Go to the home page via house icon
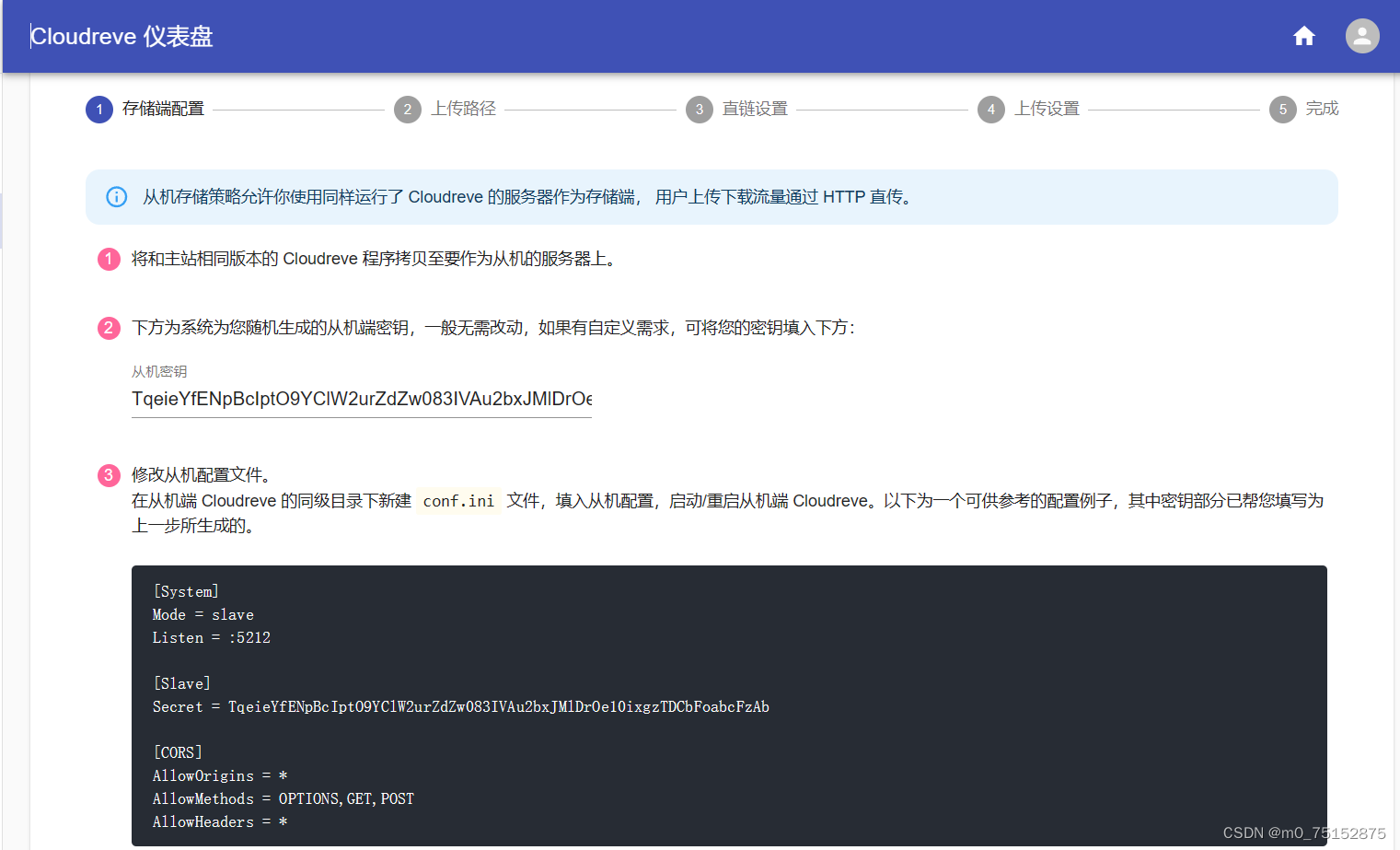1400x850 pixels. point(1303,36)
